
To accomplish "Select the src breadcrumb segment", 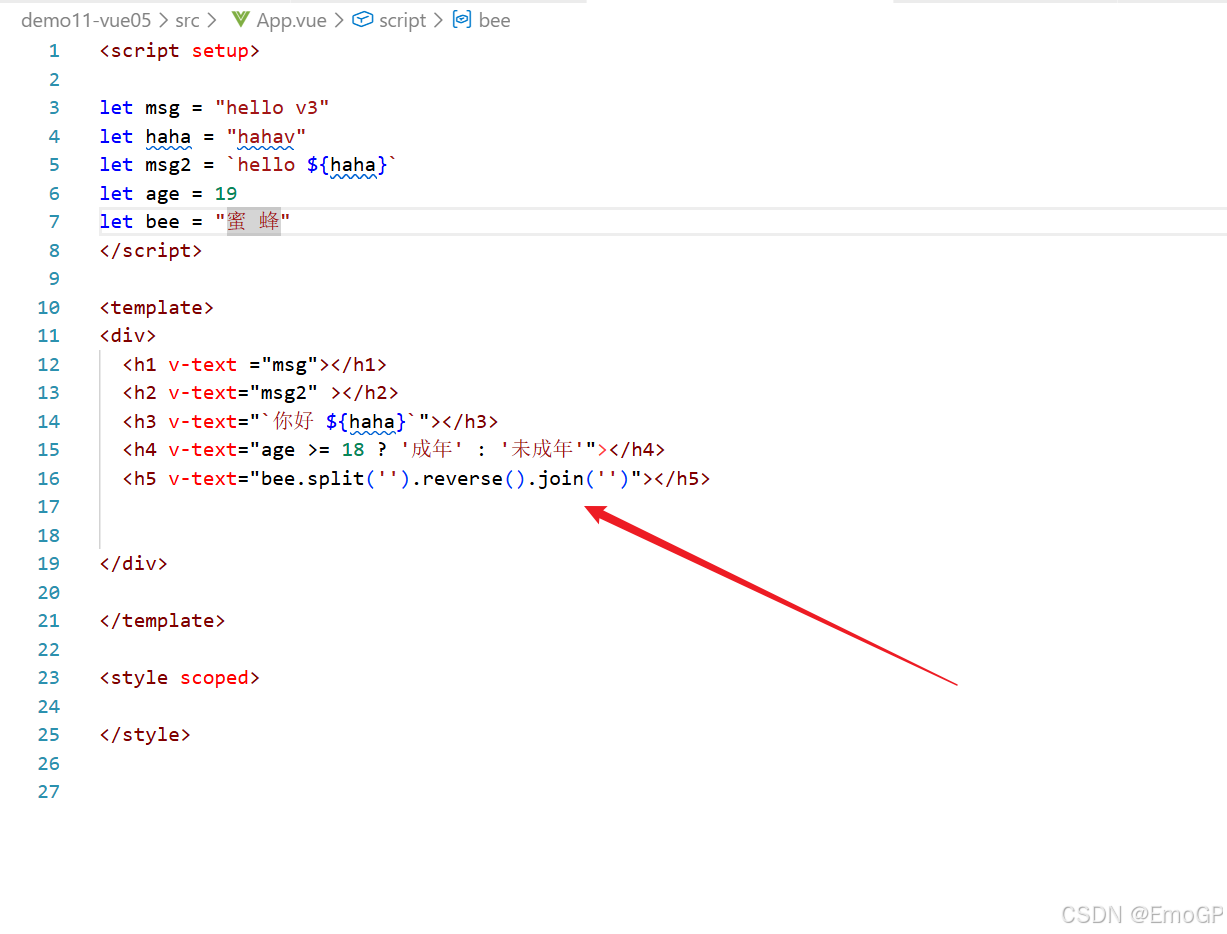I will [187, 20].
